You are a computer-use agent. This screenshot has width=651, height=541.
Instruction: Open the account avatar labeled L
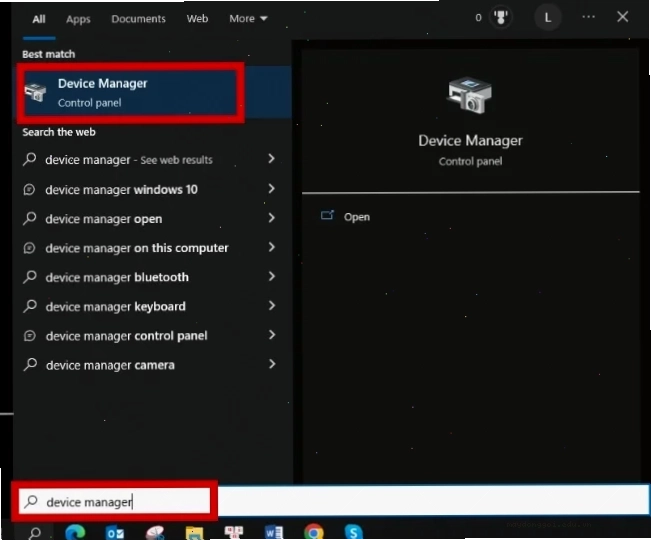click(548, 18)
